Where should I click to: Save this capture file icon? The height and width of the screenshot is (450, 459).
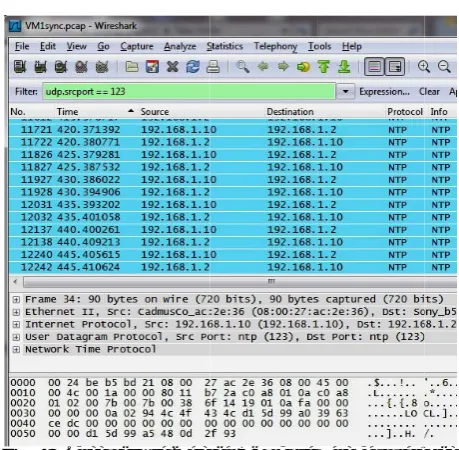(152, 67)
